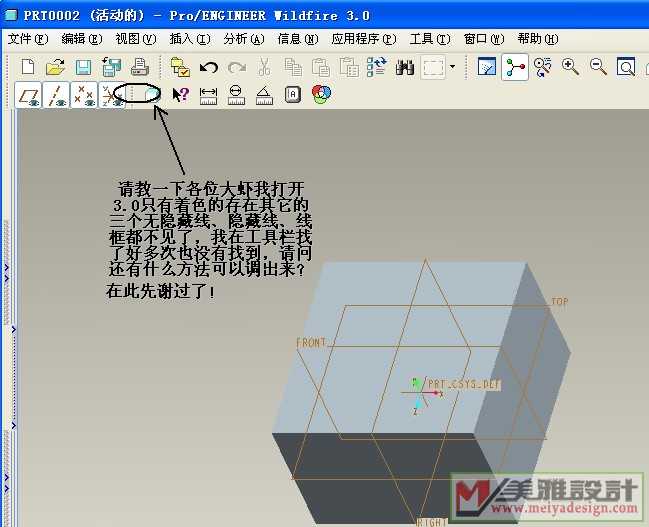
Task: Toggle datum points display
Action: [84, 95]
